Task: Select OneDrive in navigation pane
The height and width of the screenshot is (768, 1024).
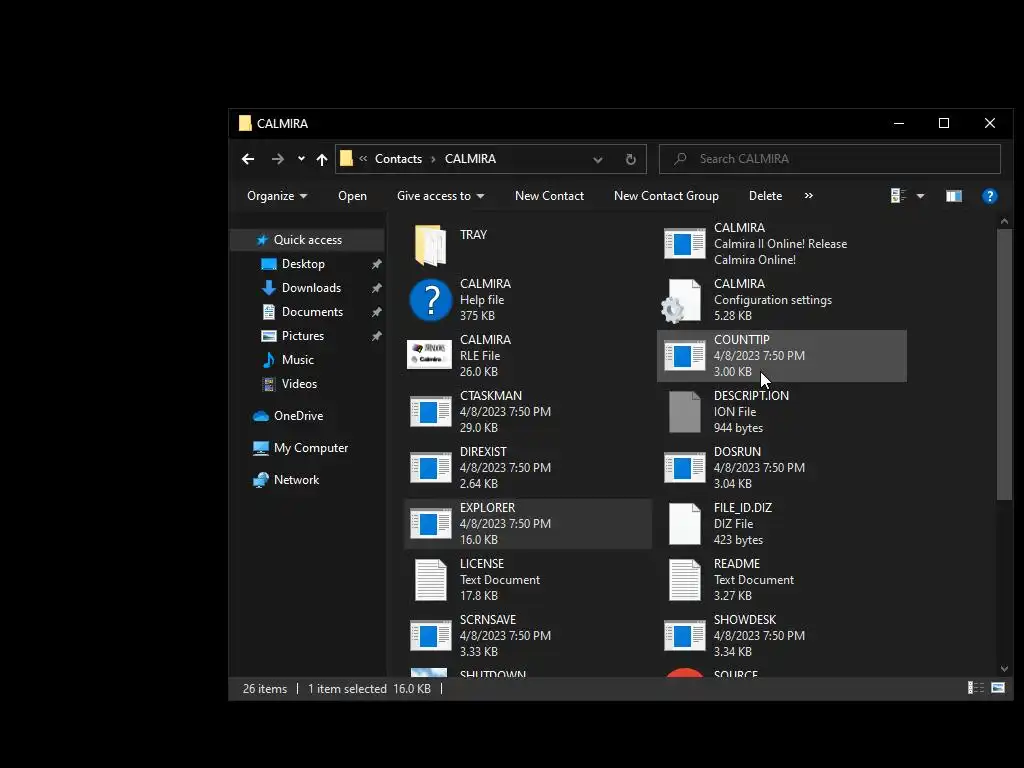Action: tap(298, 416)
